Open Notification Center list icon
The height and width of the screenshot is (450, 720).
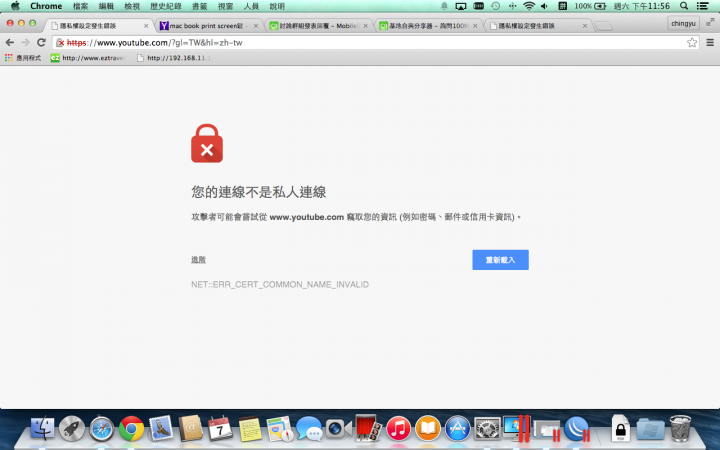coord(703,6)
